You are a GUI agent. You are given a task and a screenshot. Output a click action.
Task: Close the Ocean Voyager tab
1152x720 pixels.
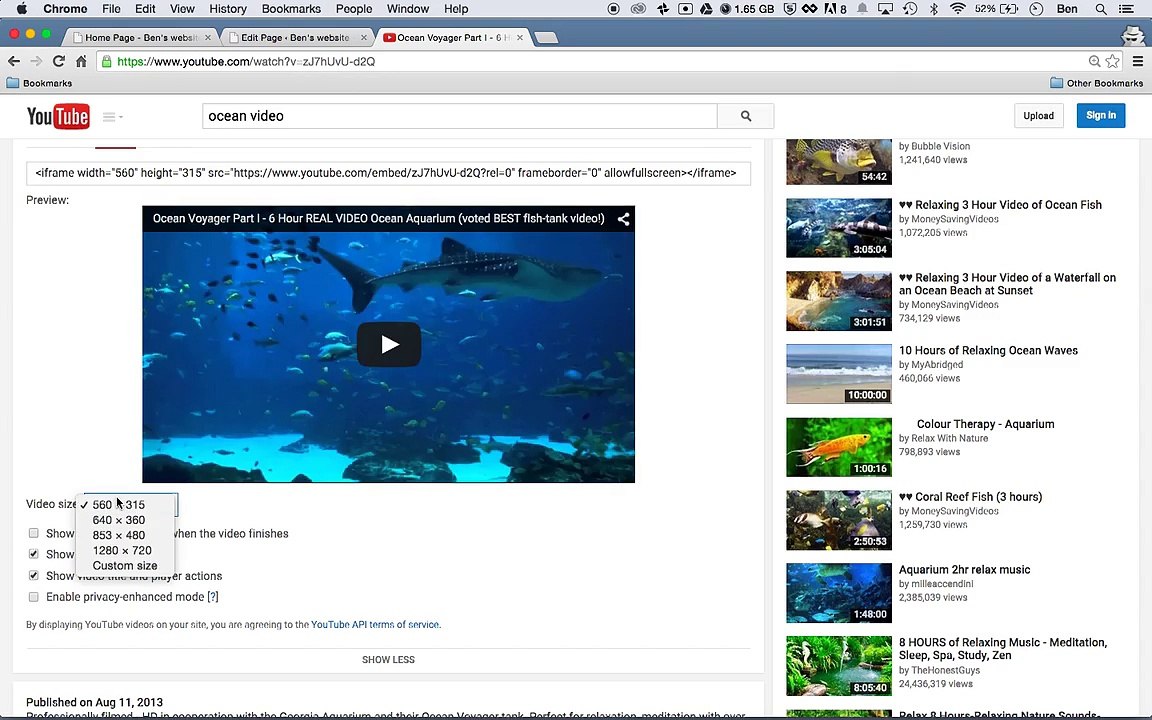pyautogui.click(x=519, y=37)
